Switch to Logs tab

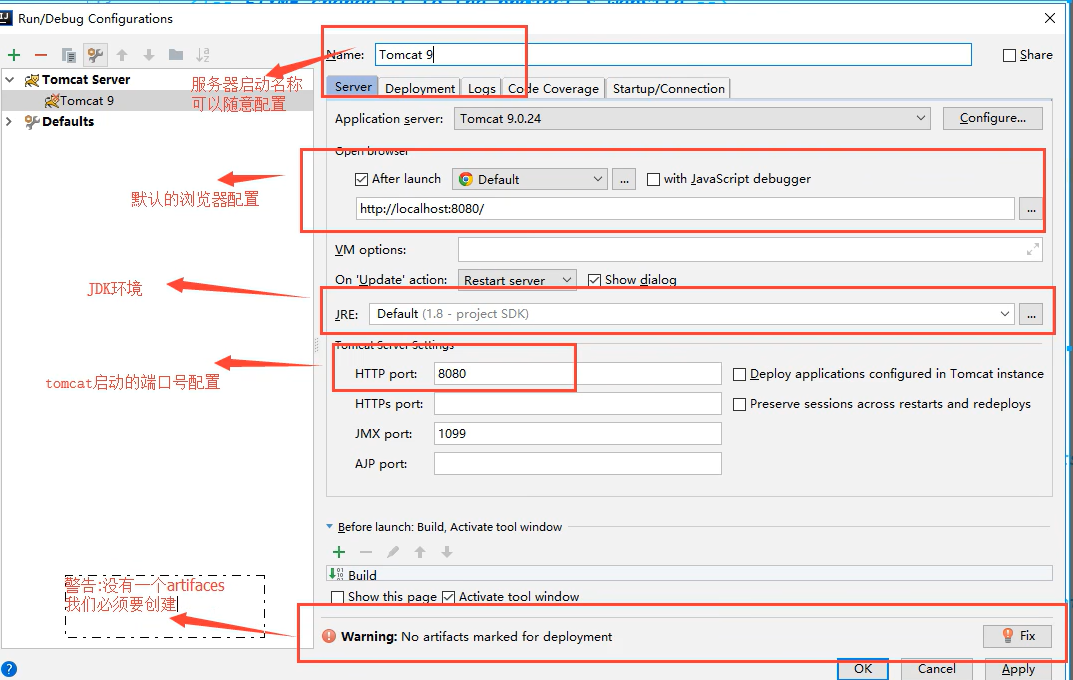tap(482, 88)
